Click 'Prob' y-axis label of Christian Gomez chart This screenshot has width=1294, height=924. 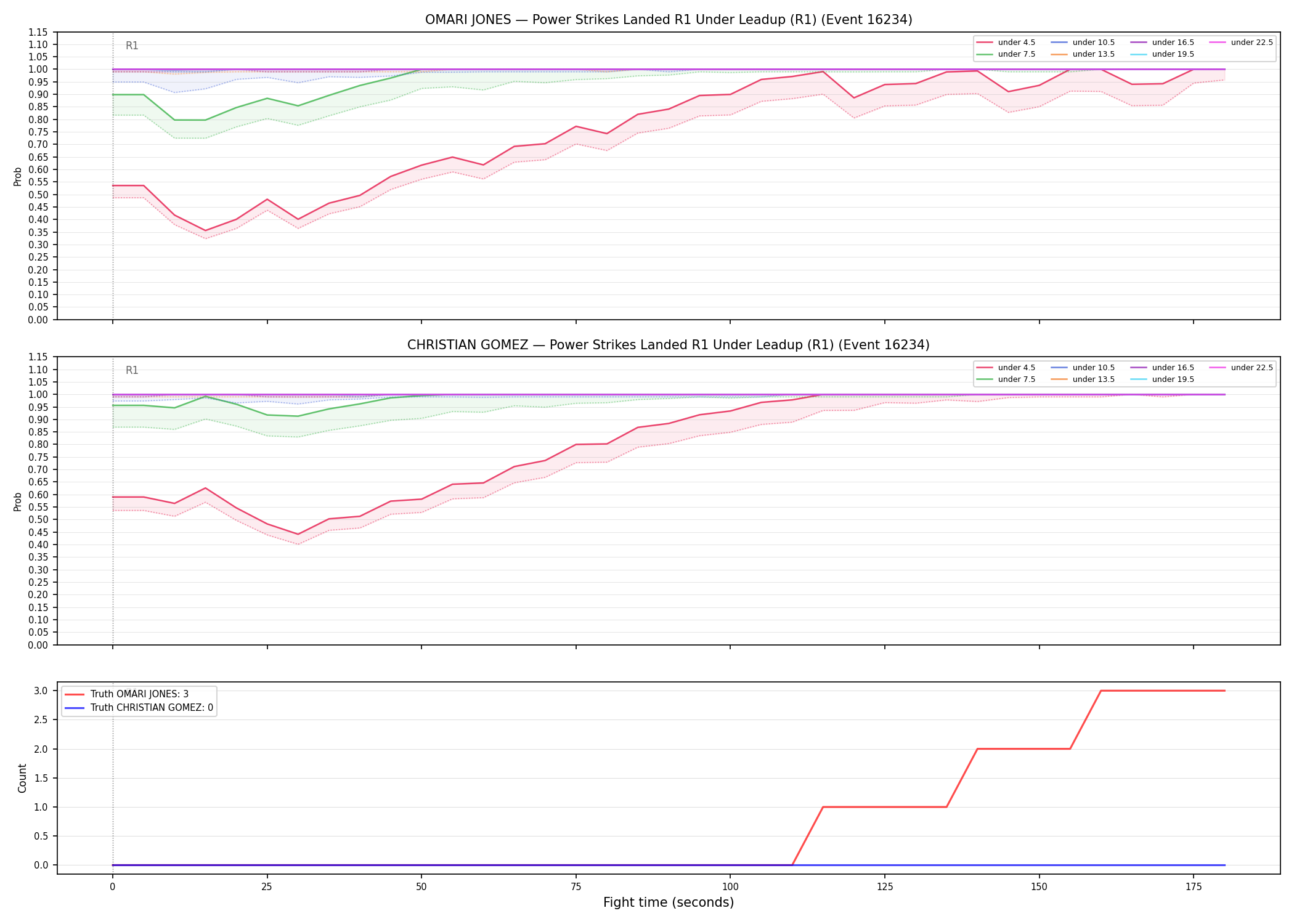tap(18, 501)
